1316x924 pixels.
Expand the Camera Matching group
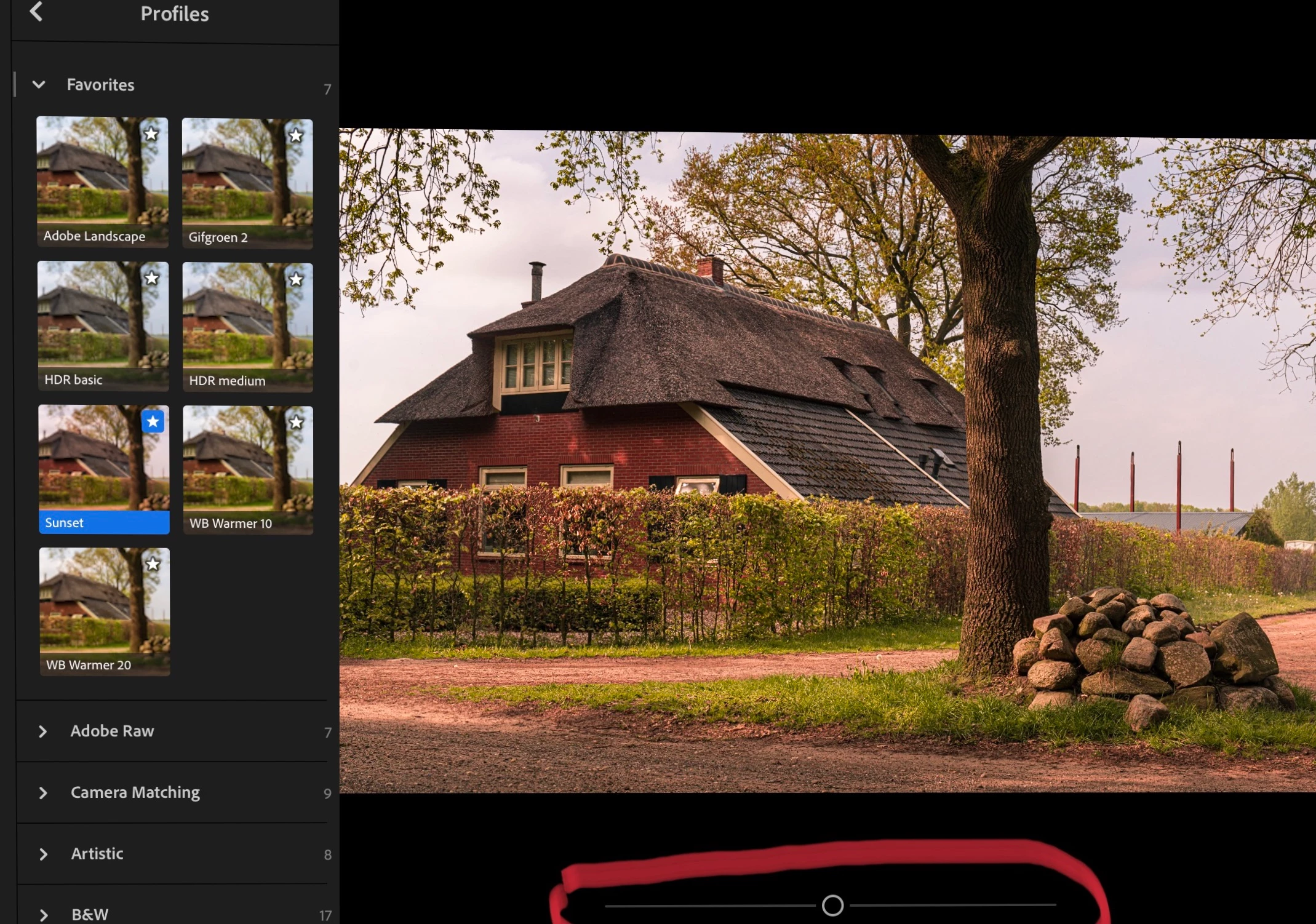click(43, 793)
